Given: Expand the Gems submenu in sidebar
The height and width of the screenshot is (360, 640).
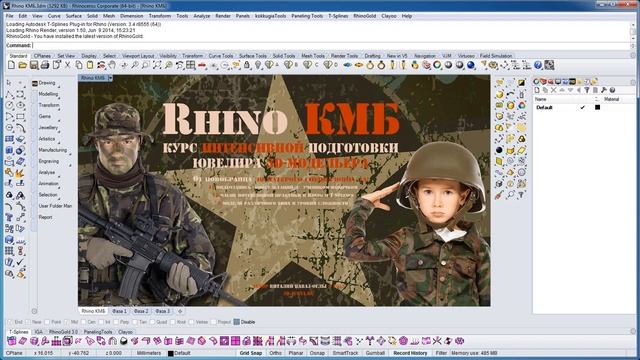Looking at the screenshot, I should [44, 117].
